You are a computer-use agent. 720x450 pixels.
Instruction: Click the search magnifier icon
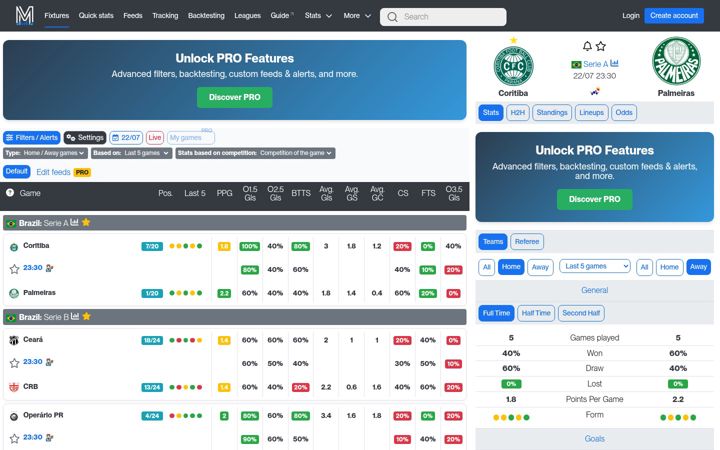pyautogui.click(x=392, y=17)
